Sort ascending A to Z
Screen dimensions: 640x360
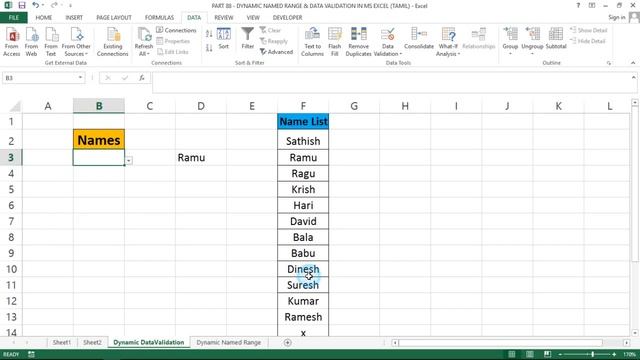click(x=209, y=34)
